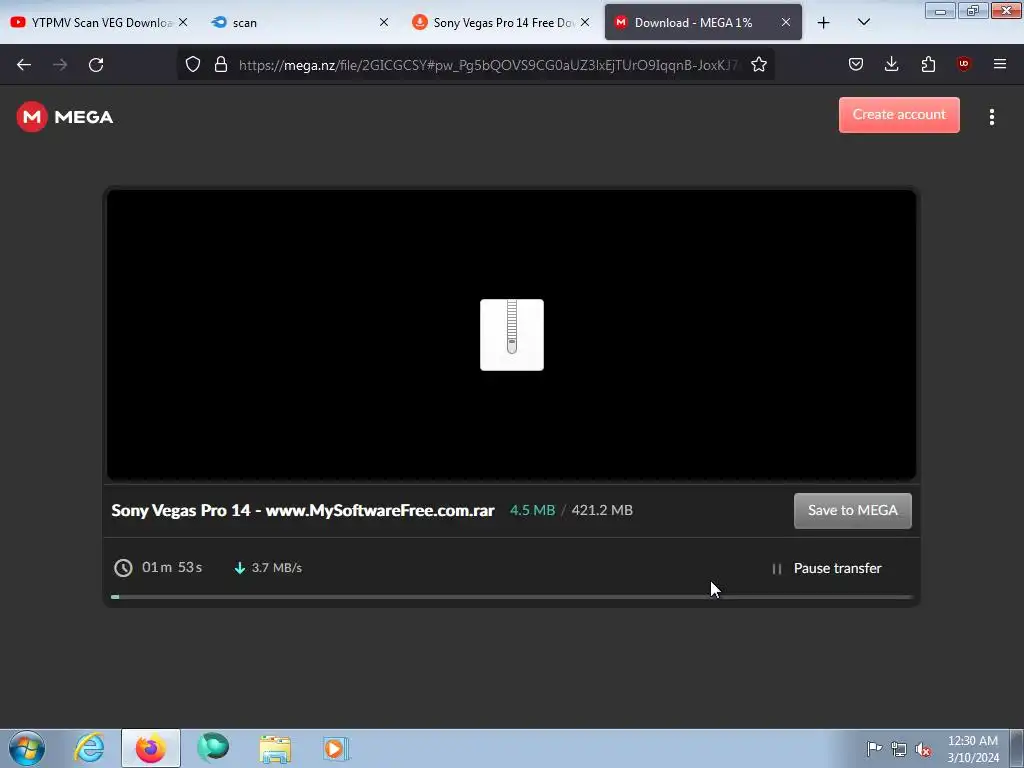This screenshot has height=768, width=1024.
Task: Close the Download - MEGA tab
Action: pyautogui.click(x=786, y=22)
